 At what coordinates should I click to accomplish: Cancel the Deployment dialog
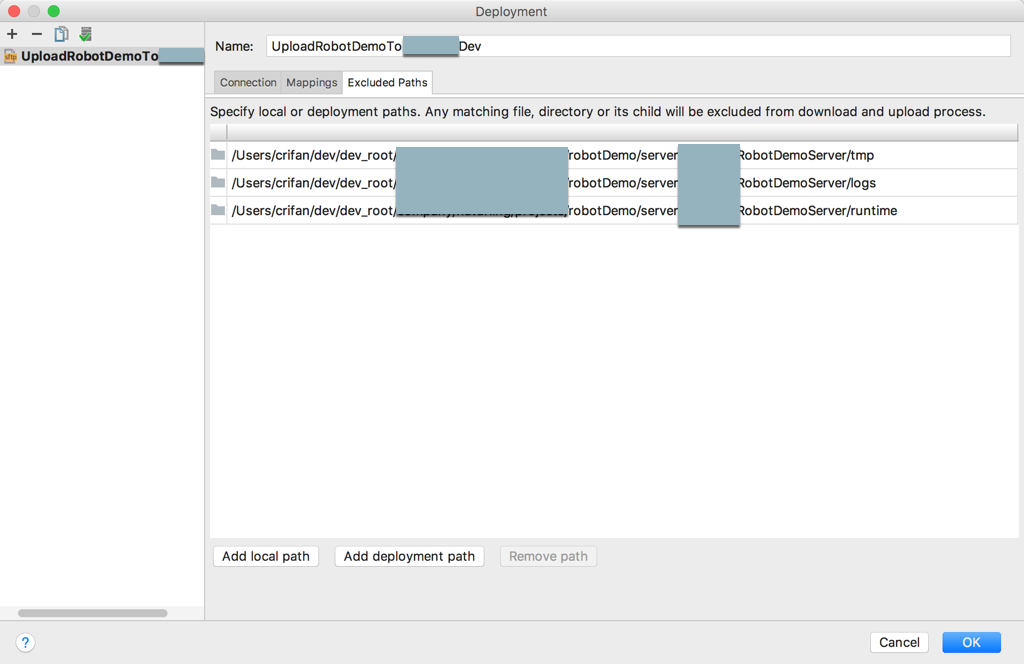pyautogui.click(x=899, y=642)
